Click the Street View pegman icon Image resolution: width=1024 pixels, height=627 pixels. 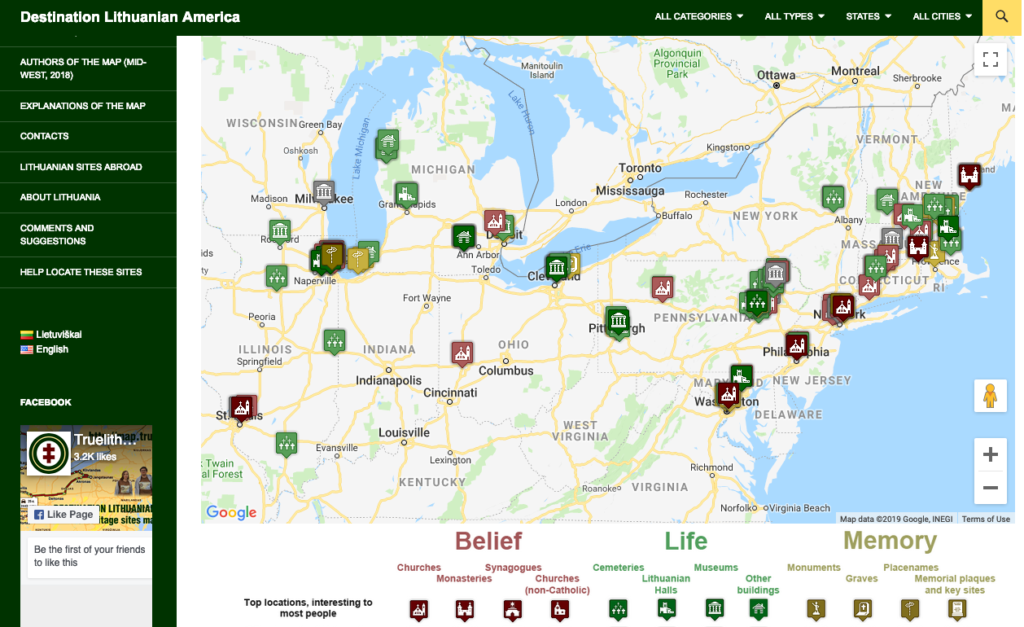990,396
